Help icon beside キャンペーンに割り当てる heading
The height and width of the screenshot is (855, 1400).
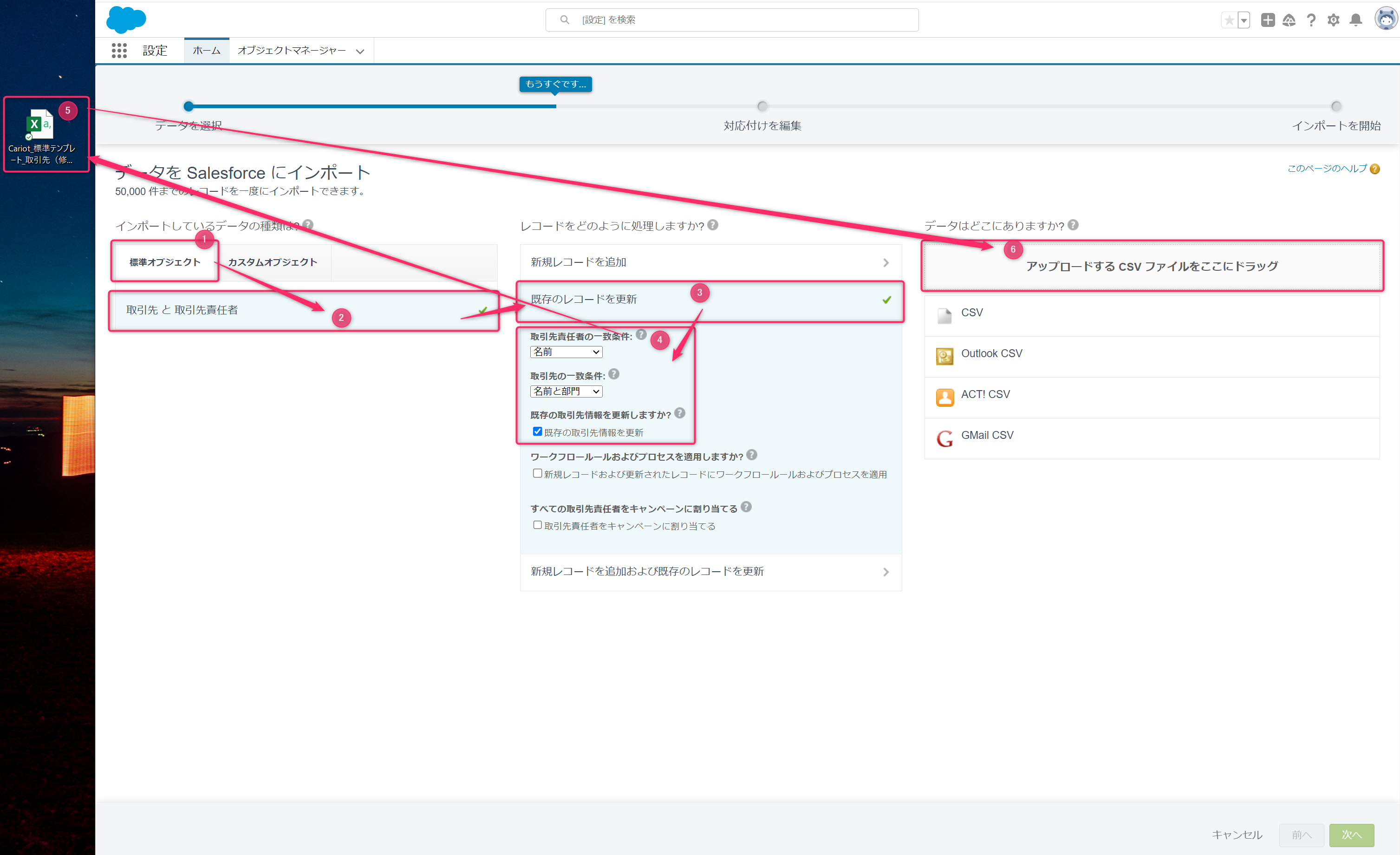point(746,507)
